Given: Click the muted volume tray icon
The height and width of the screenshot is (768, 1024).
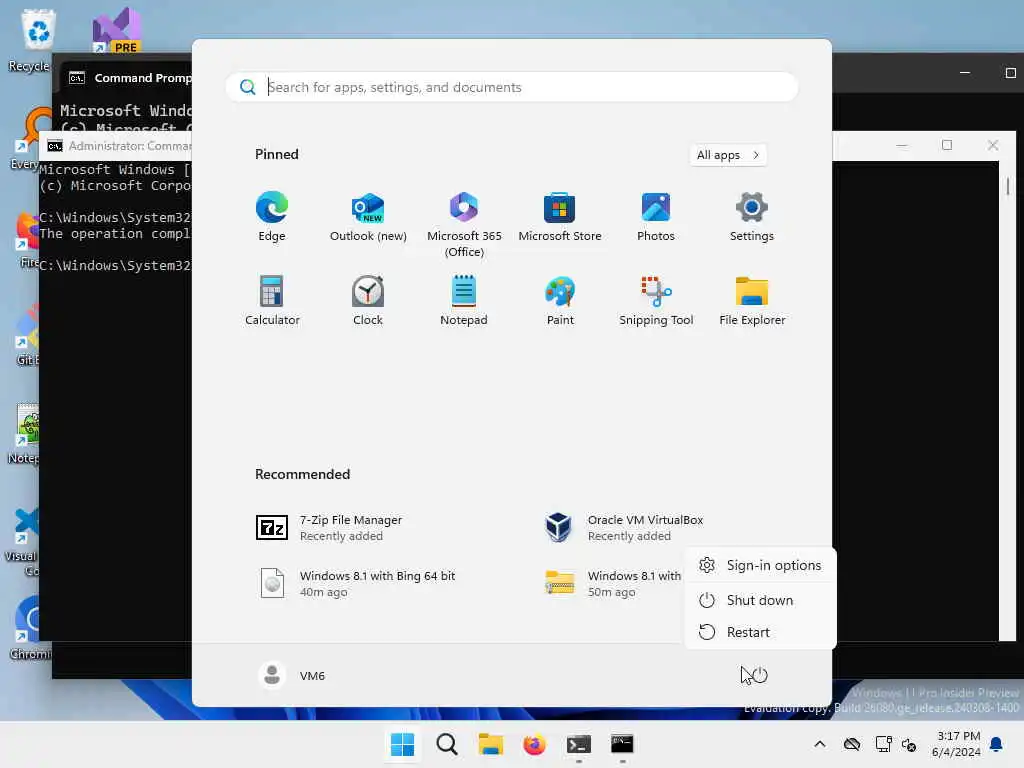Looking at the screenshot, I should 908,744.
